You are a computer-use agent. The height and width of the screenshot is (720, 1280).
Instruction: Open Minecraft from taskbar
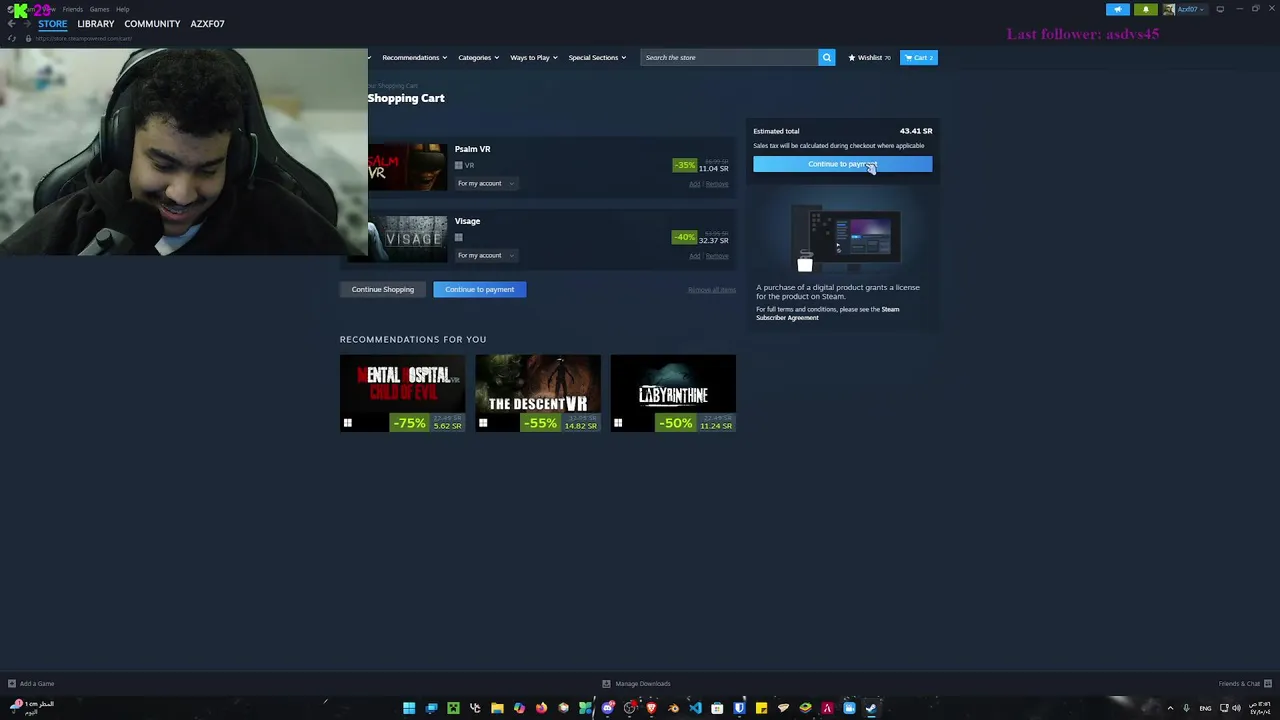(453, 708)
